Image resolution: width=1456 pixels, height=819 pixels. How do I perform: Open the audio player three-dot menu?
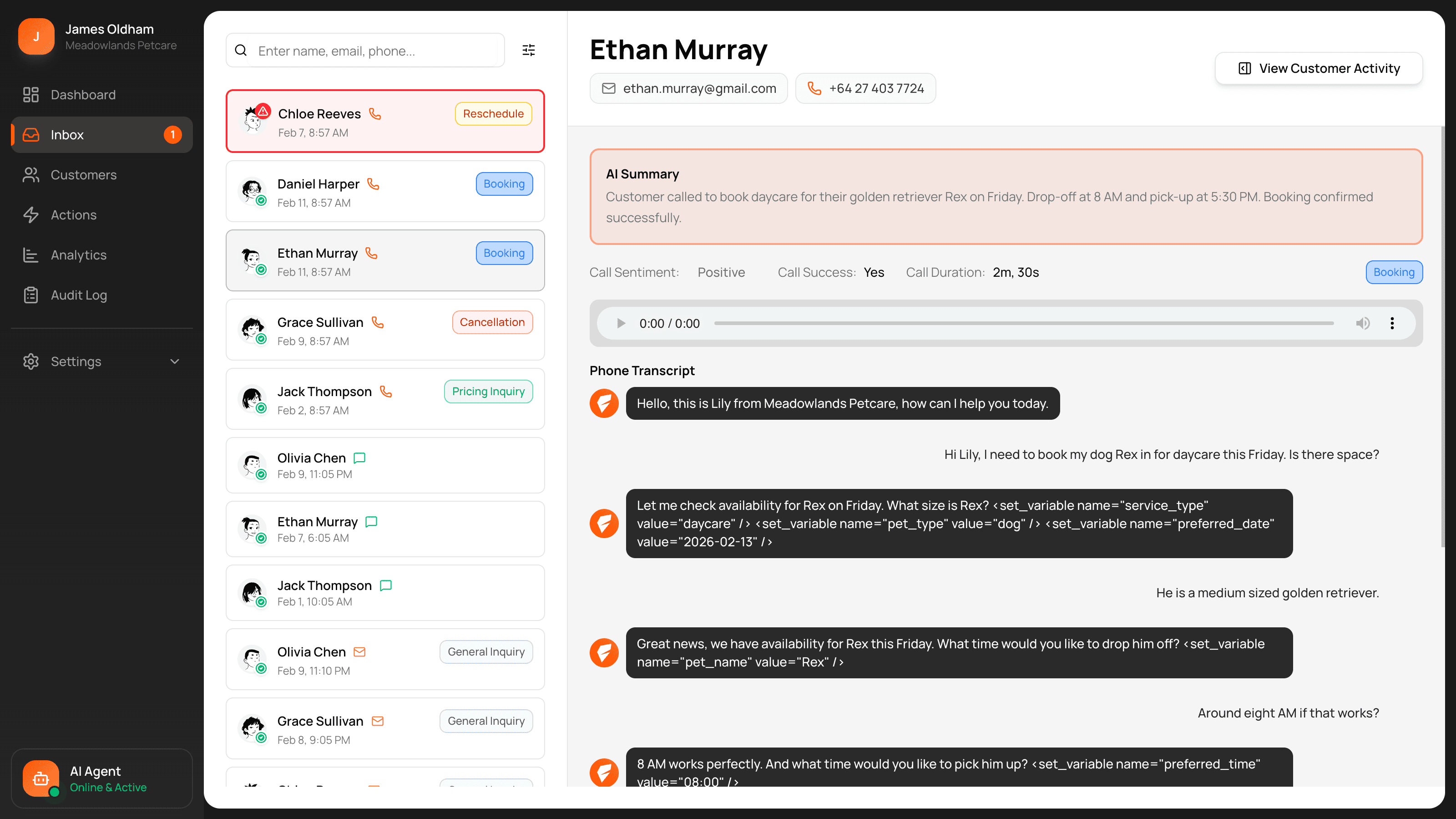point(1391,323)
